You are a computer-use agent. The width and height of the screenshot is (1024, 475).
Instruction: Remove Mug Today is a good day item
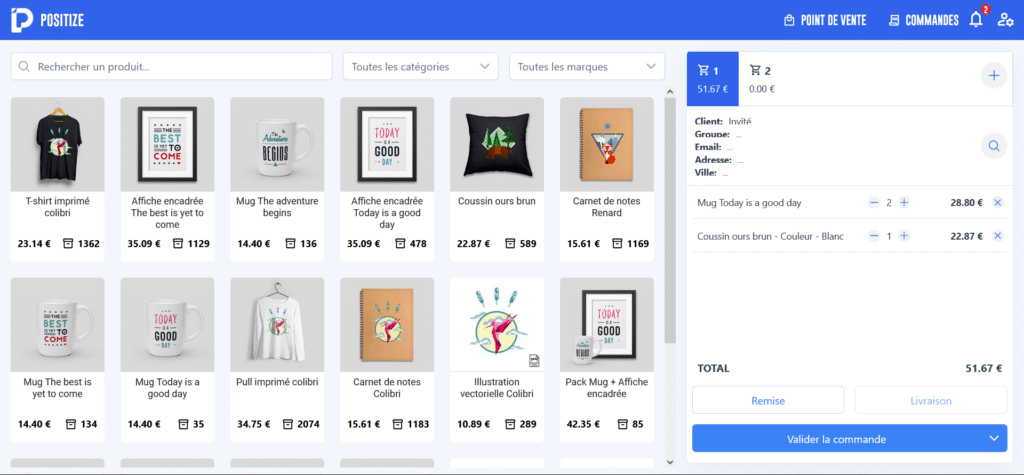(997, 203)
